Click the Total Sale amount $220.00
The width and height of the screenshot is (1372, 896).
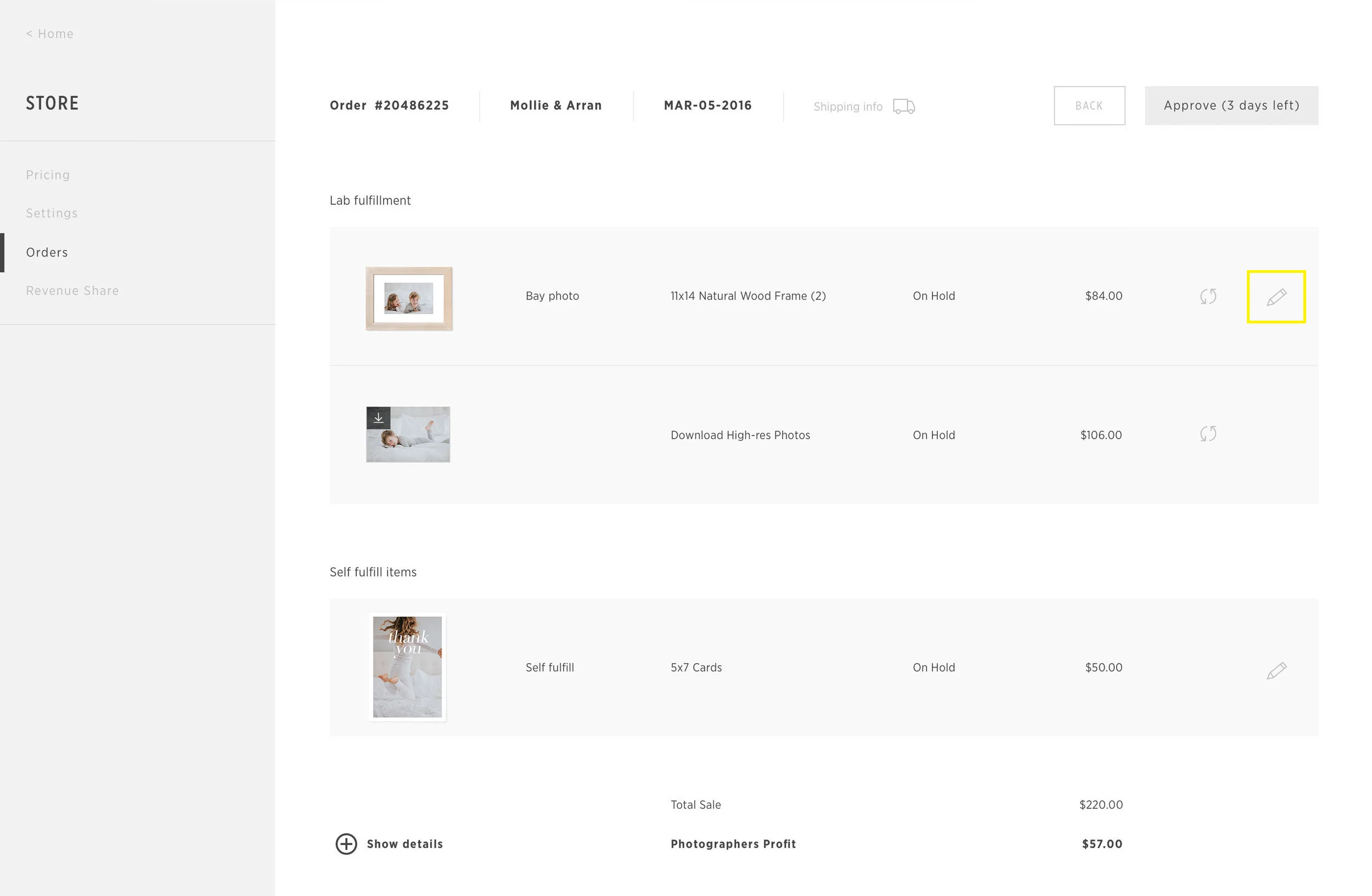point(1101,804)
